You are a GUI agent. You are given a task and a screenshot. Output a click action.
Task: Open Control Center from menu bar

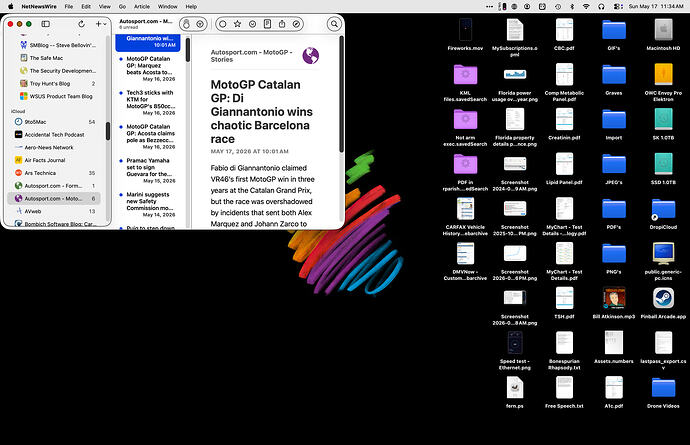point(617,6)
